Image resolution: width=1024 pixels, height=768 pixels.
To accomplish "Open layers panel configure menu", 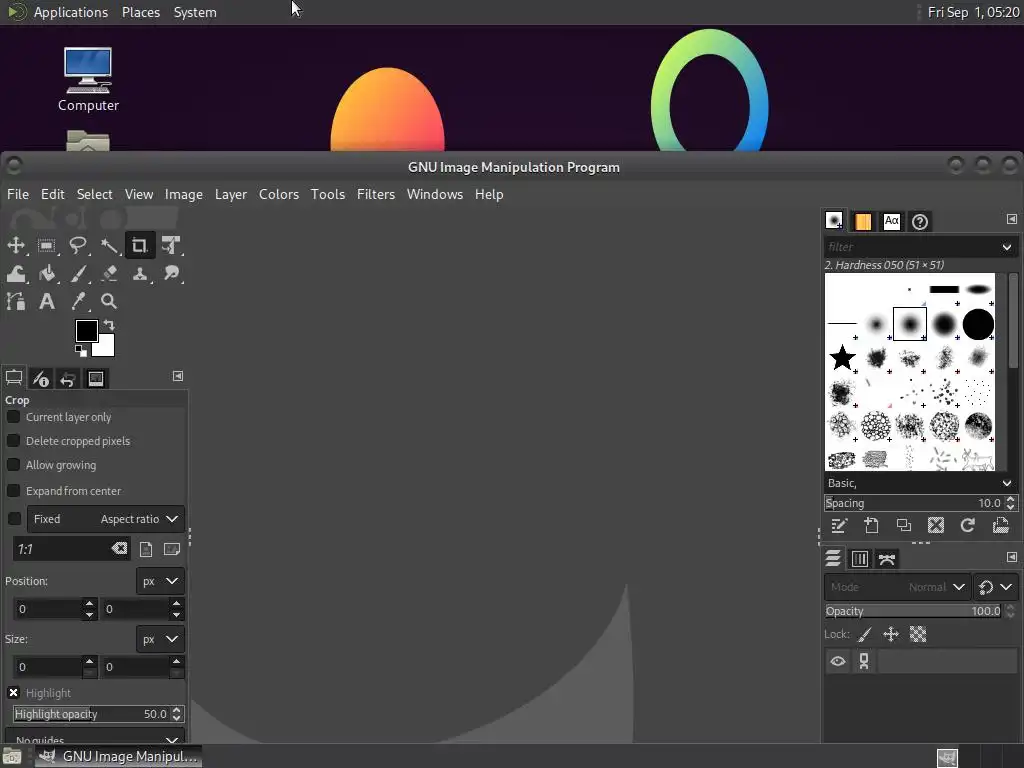I will pyautogui.click(x=1012, y=557).
